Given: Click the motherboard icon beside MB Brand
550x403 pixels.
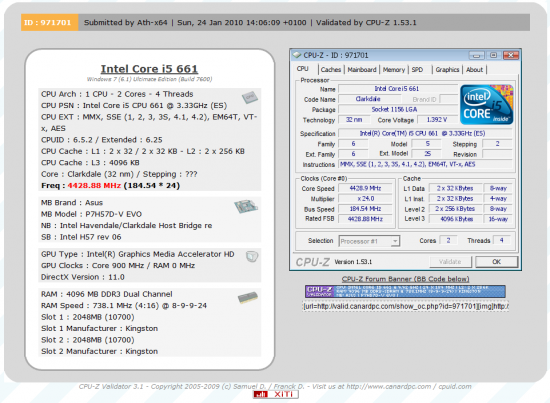Looking at the screenshot, I should [246, 206].
